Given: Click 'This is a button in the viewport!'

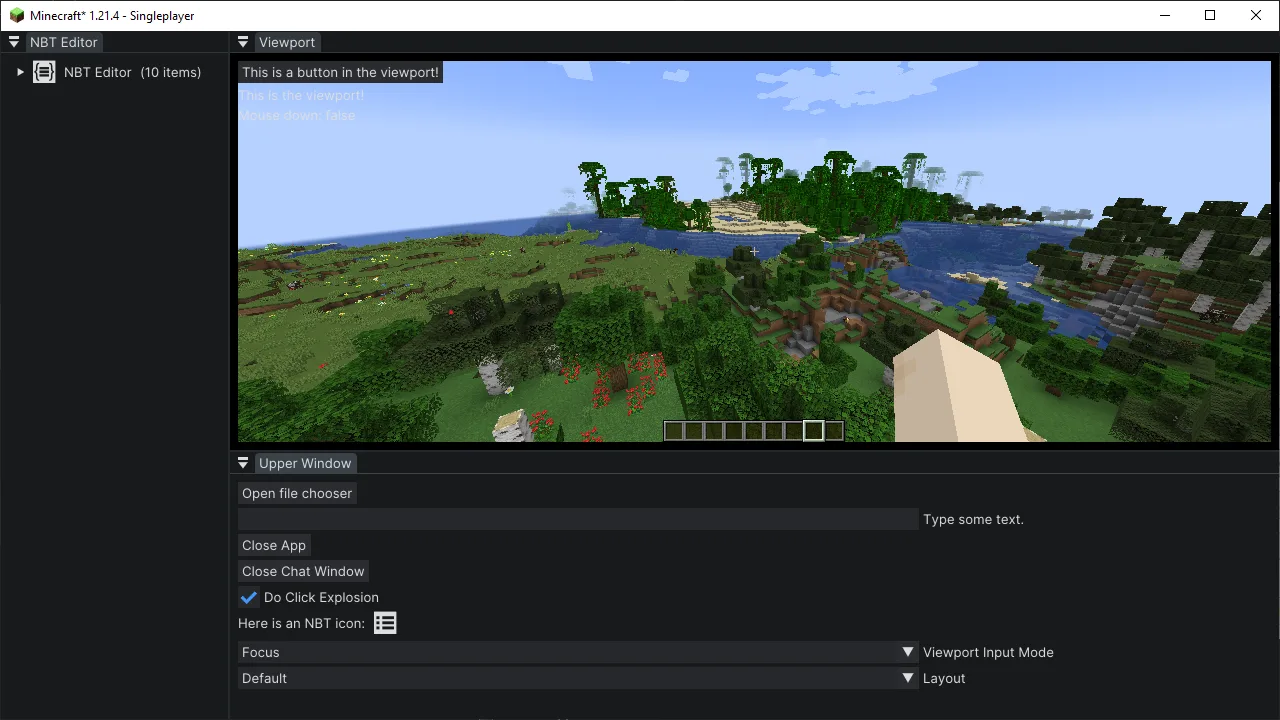Looking at the screenshot, I should point(340,72).
